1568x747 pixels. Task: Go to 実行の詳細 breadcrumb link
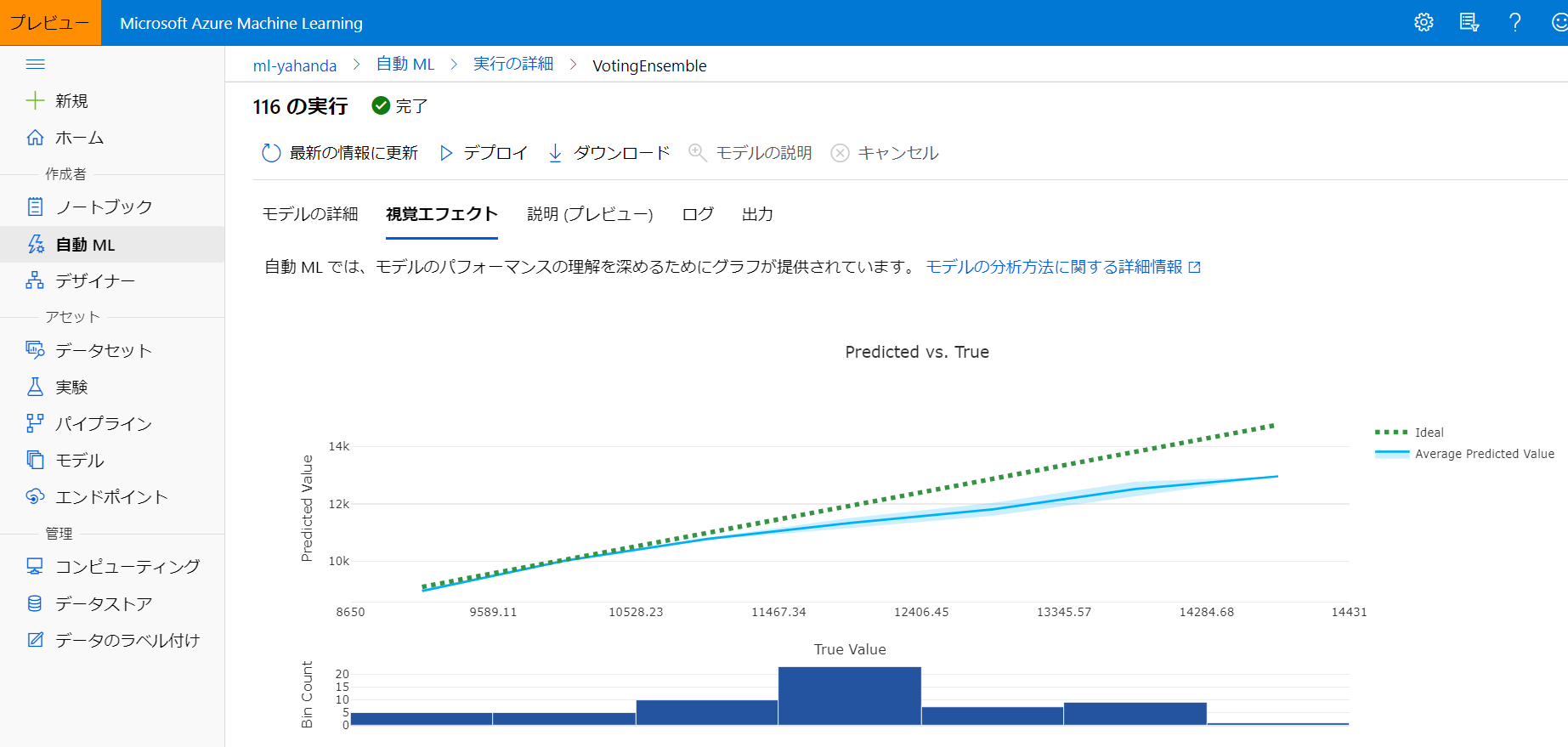513,65
